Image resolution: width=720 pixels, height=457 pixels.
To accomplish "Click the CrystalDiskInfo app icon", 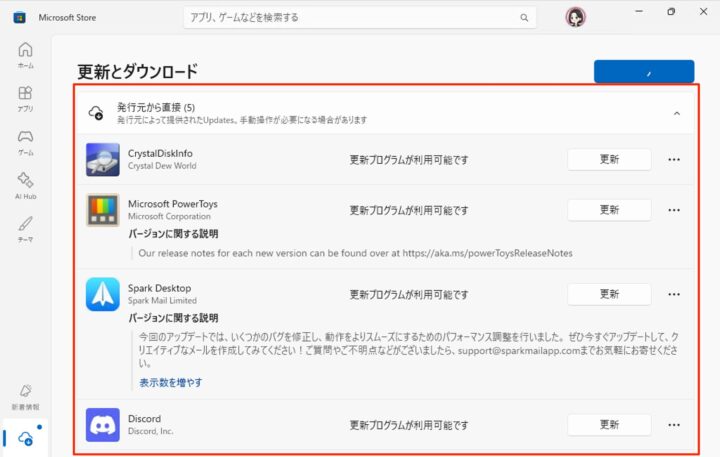I will [103, 159].
